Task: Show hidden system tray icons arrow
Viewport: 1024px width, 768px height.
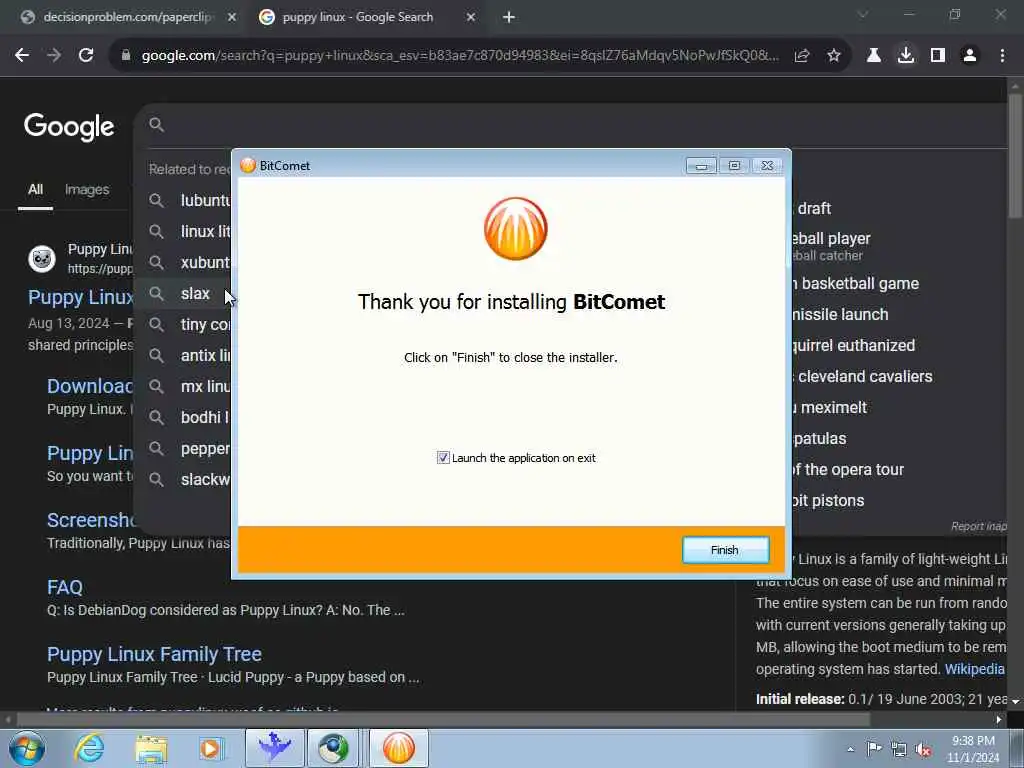Action: pos(850,749)
